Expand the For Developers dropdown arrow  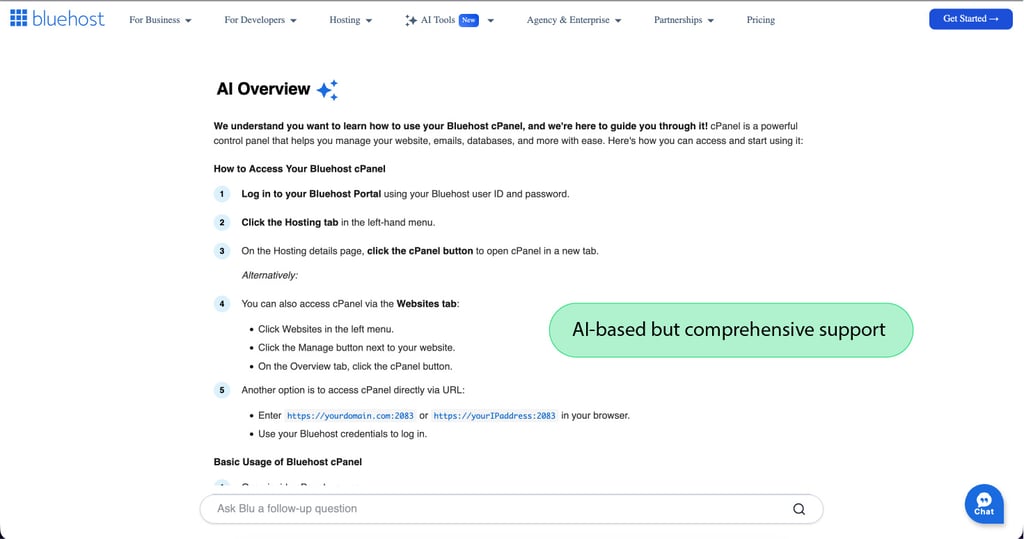coord(293,21)
